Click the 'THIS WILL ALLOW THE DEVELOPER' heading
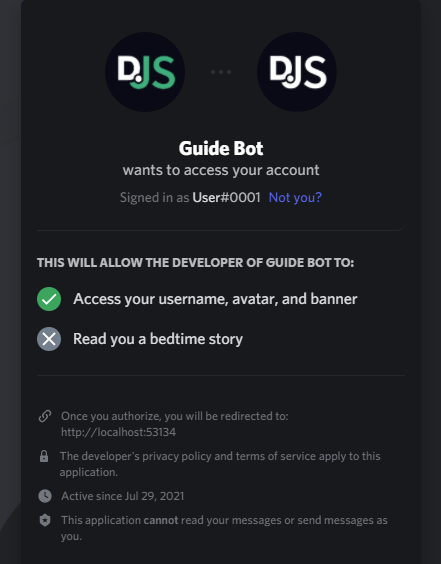This screenshot has height=564, width=441. pyautogui.click(x=195, y=263)
